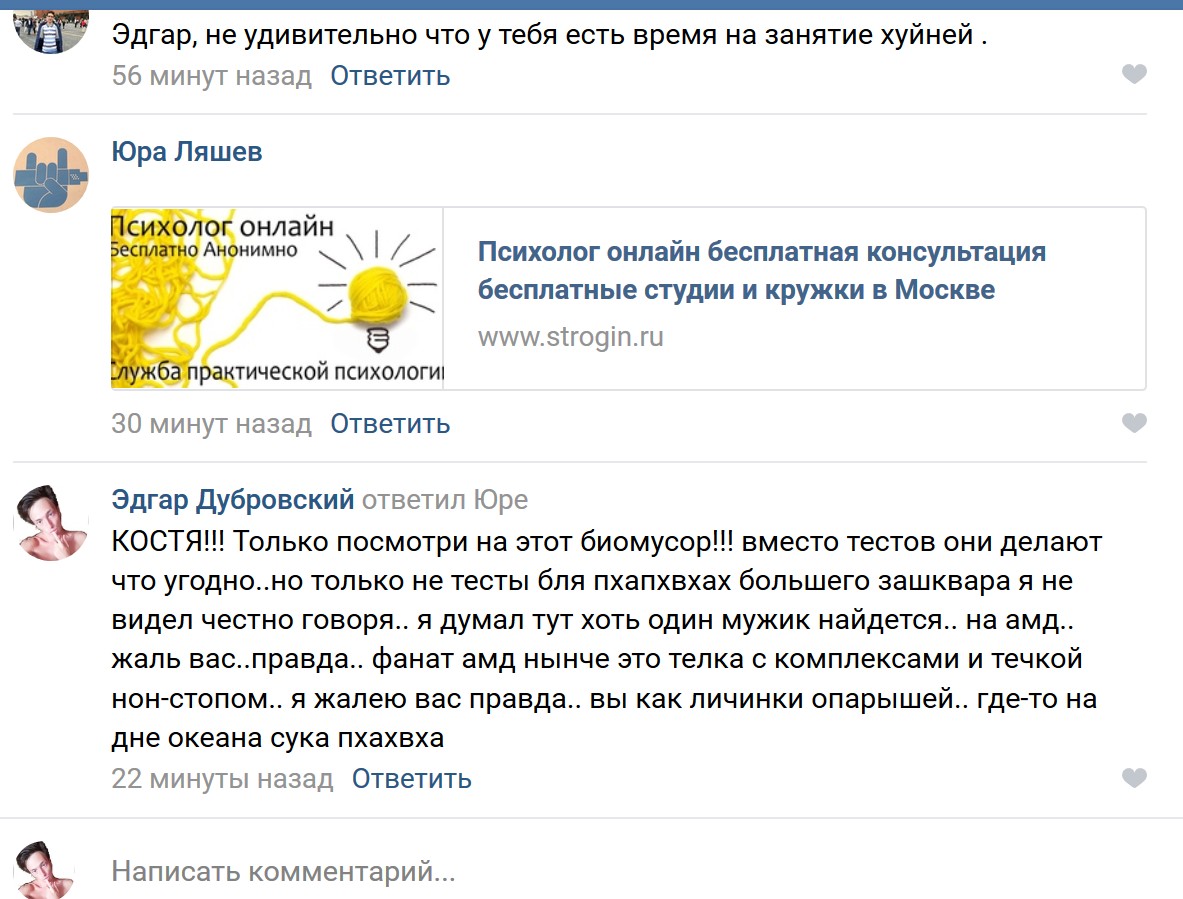Like the comment posted 56 minutes ago
Image resolution: width=1183 pixels, height=899 pixels.
coord(1133,75)
